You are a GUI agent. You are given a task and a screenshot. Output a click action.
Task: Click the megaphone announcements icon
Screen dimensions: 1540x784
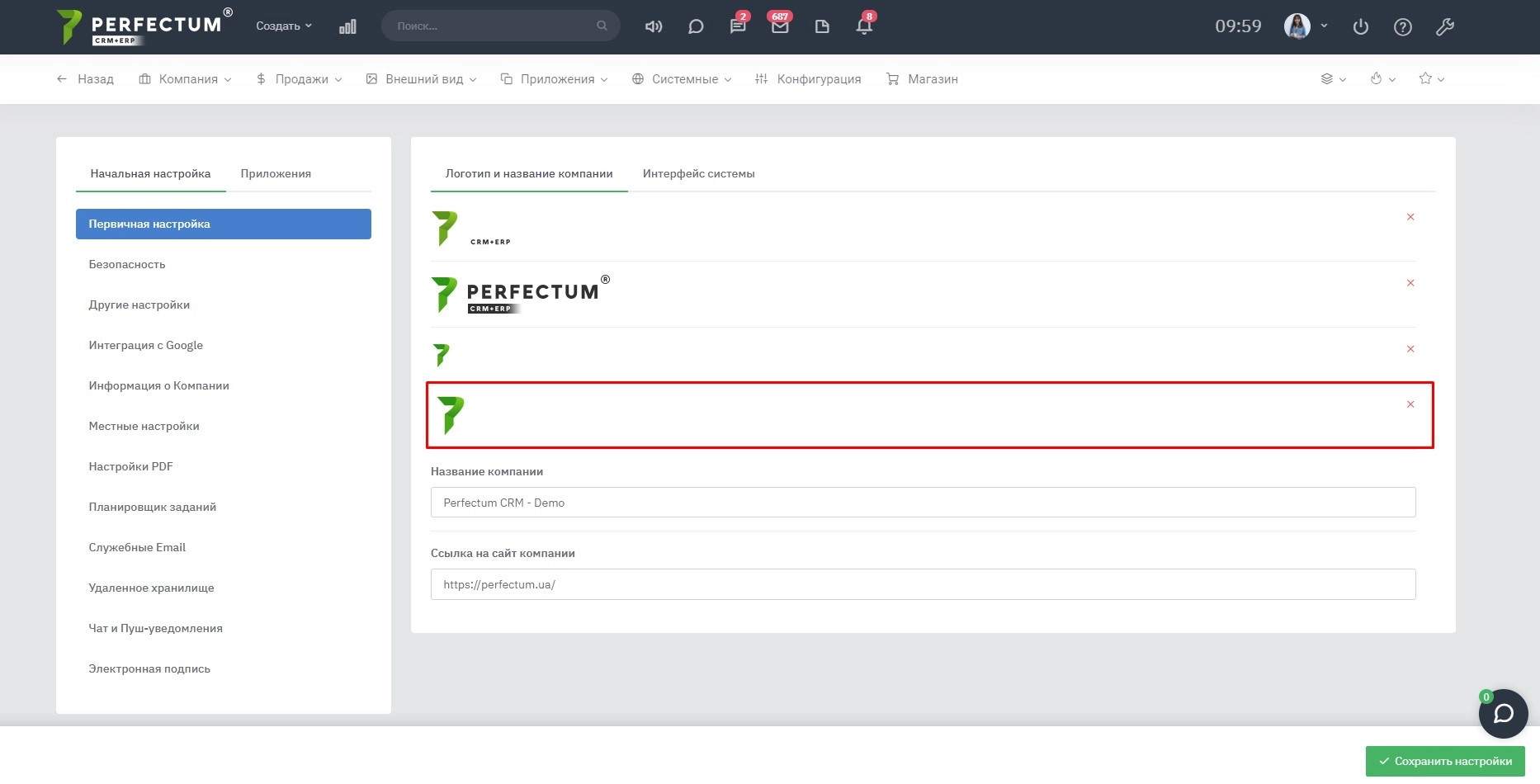pyautogui.click(x=654, y=26)
